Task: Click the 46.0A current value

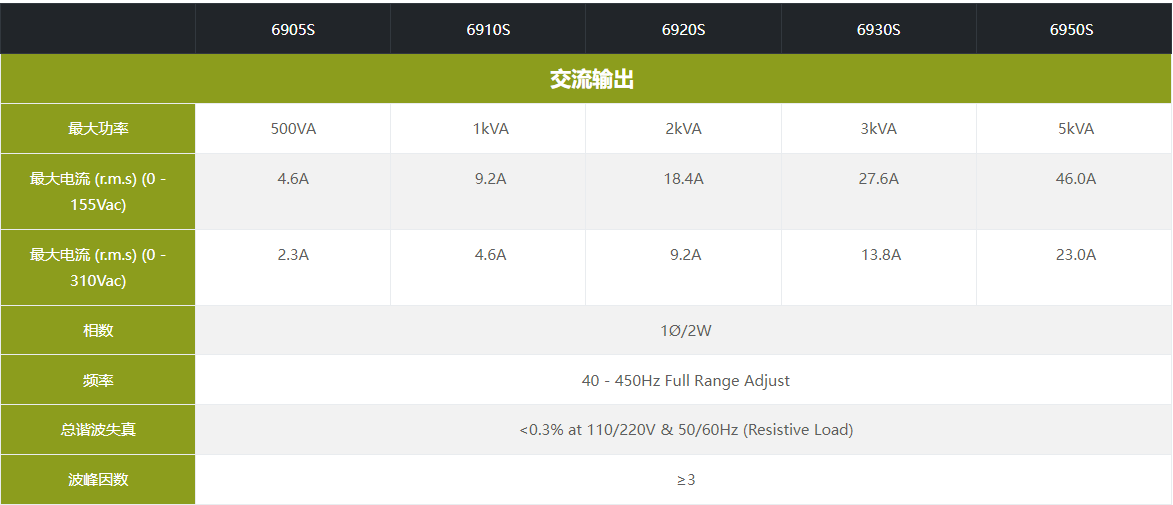Action: pyautogui.click(x=1076, y=179)
